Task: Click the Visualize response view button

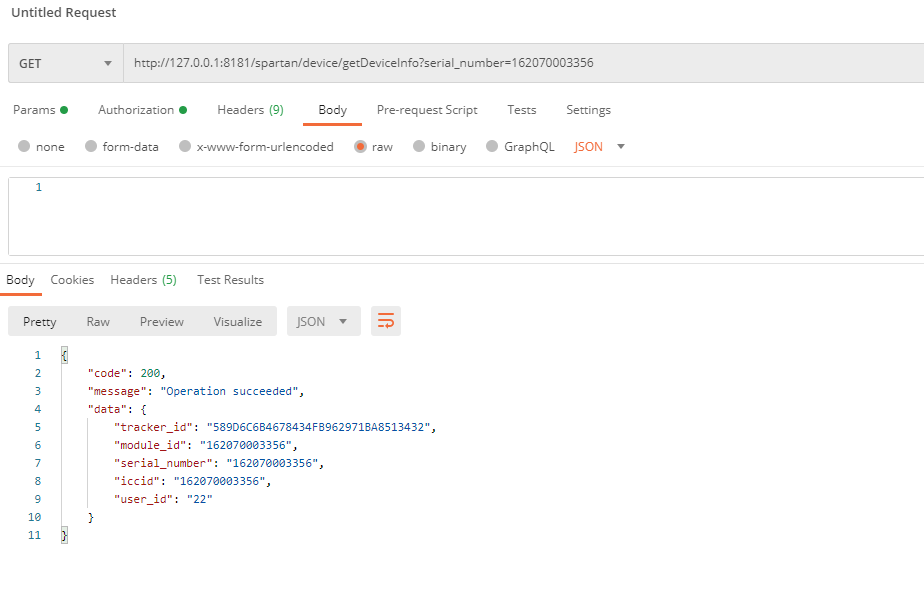Action: click(237, 321)
